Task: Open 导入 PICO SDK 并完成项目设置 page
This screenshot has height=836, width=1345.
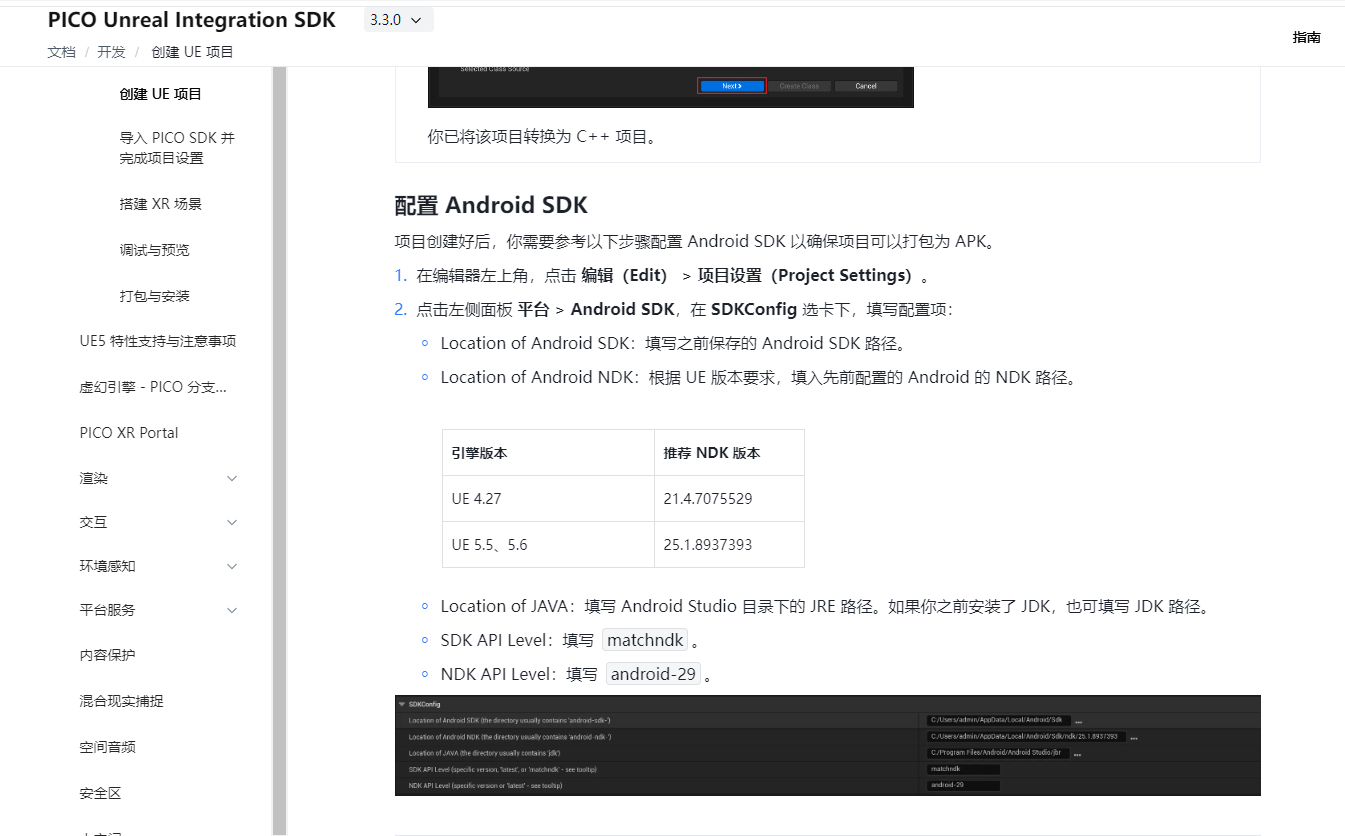Action: (x=177, y=148)
